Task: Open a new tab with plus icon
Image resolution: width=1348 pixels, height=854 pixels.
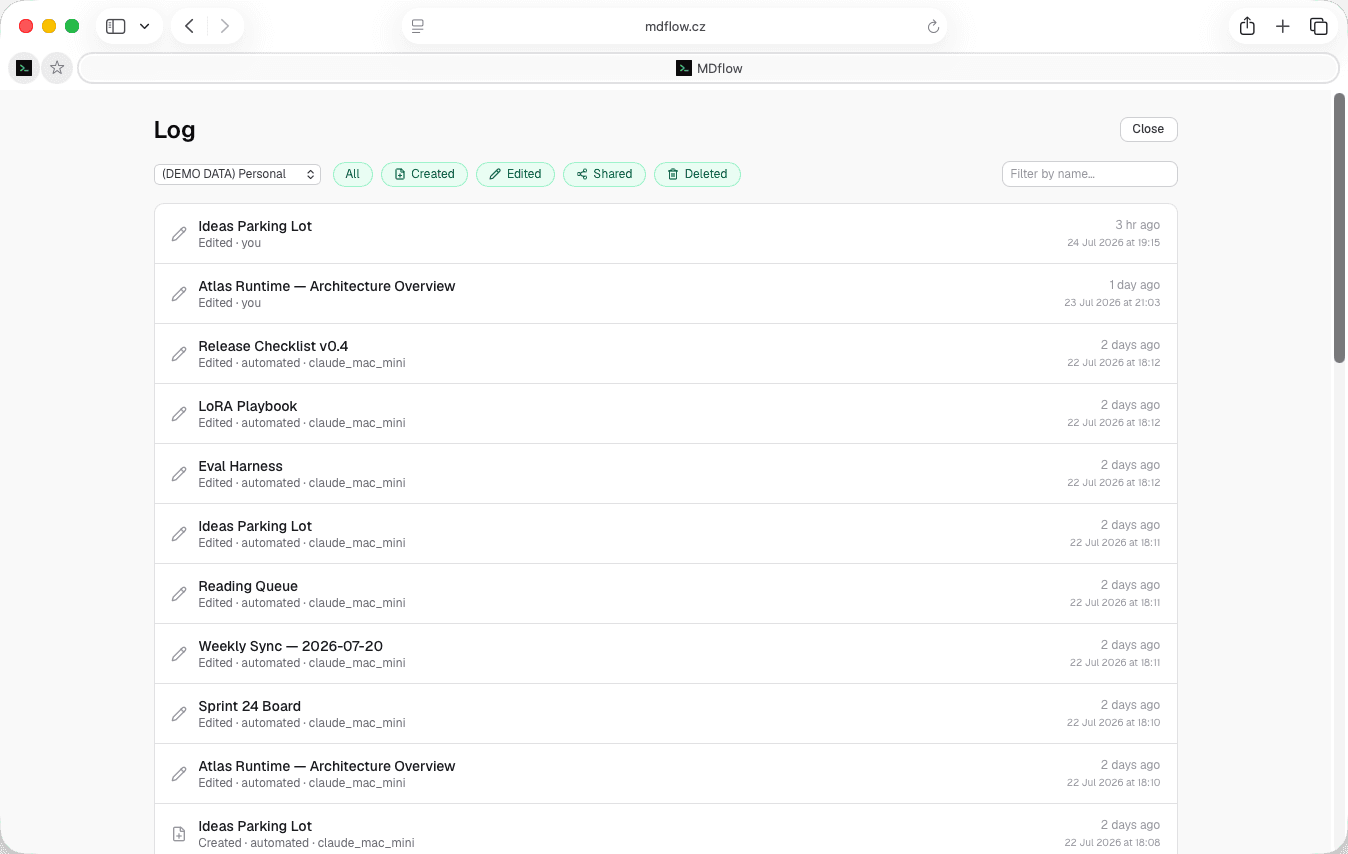Action: (1283, 27)
